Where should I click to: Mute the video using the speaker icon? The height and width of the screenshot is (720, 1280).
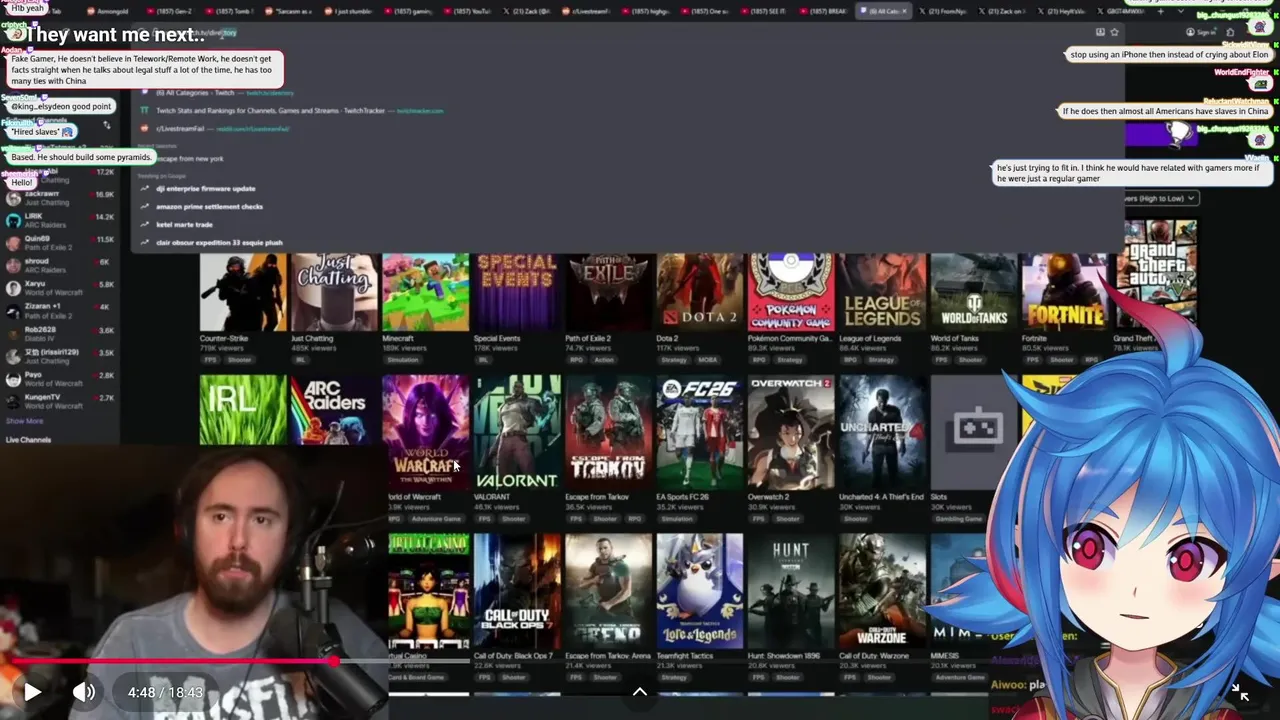pos(84,691)
